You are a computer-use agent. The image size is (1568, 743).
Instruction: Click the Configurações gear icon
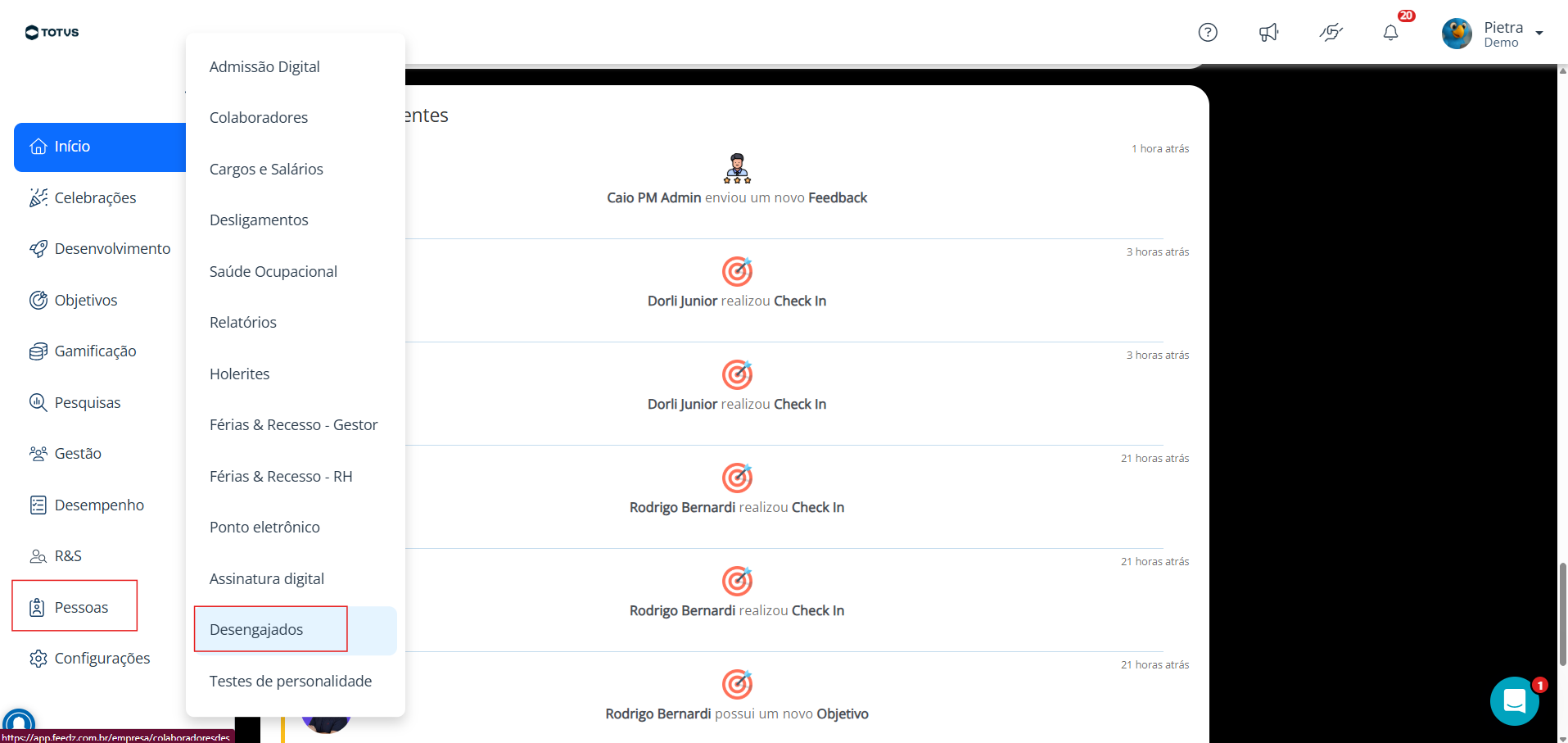pos(38,659)
